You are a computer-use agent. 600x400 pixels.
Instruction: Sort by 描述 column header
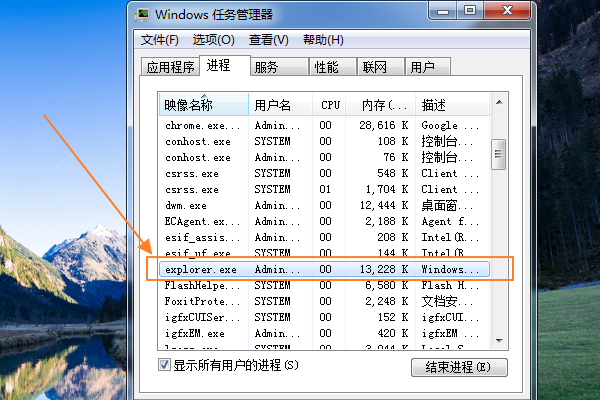(452, 104)
